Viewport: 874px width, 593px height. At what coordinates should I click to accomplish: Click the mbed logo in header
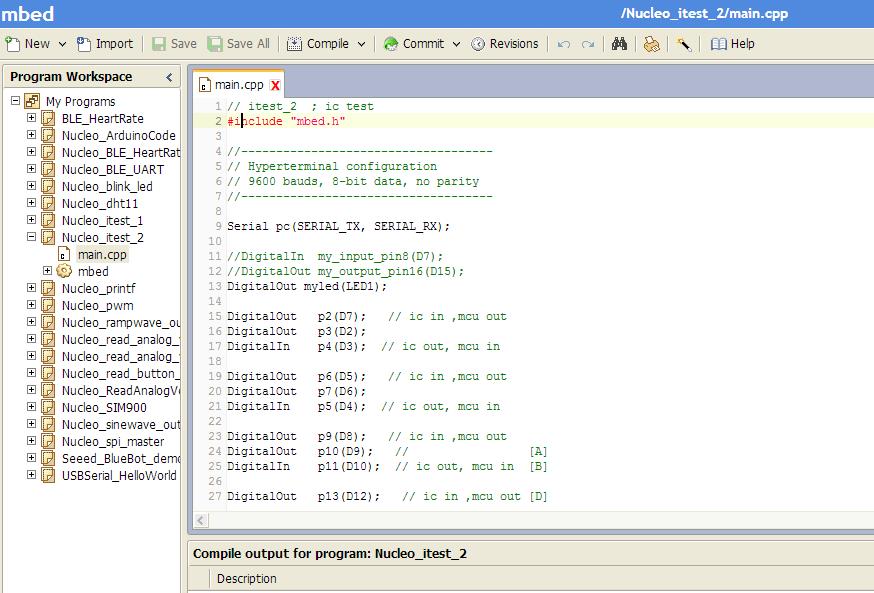tap(27, 13)
